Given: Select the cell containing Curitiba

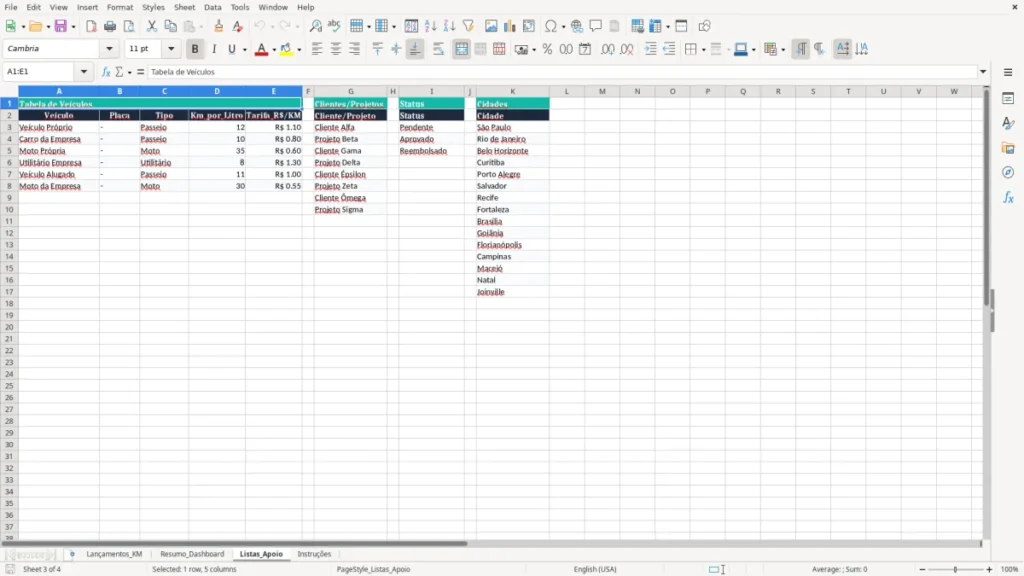Looking at the screenshot, I should click(513, 163).
